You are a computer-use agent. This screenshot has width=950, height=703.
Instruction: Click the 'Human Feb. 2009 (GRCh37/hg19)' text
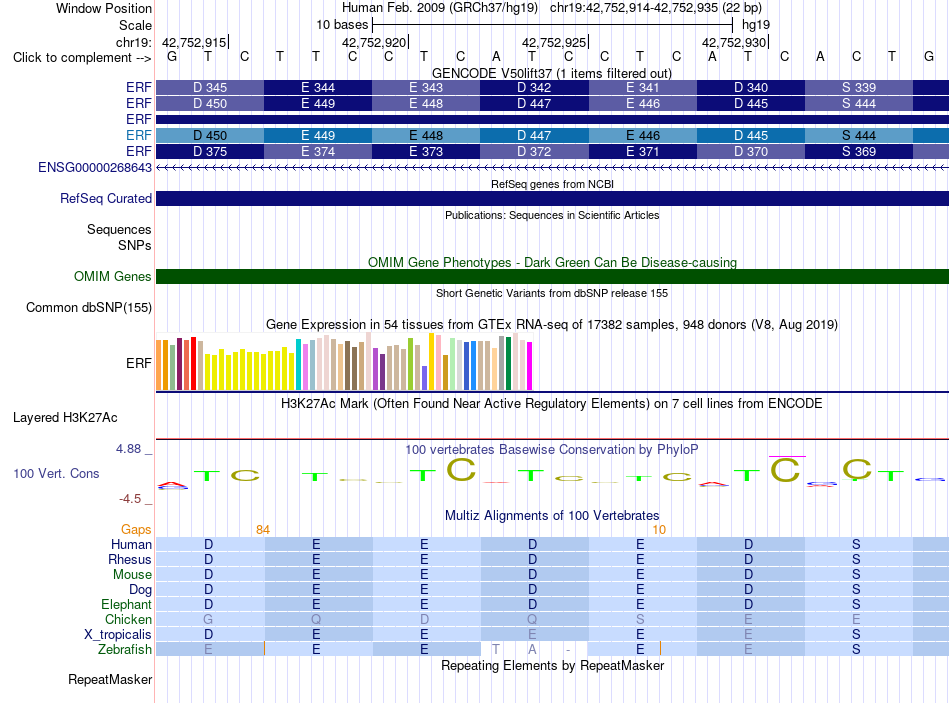coord(440,8)
